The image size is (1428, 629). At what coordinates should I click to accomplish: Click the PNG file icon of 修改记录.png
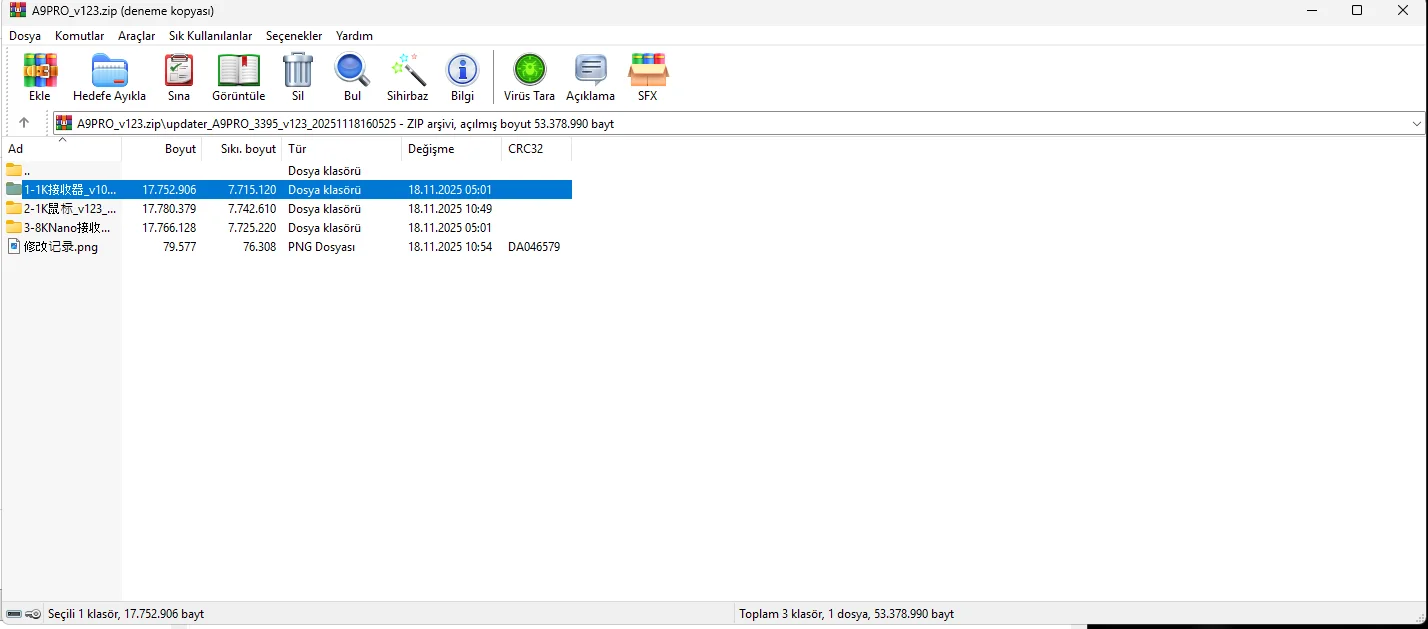point(13,246)
